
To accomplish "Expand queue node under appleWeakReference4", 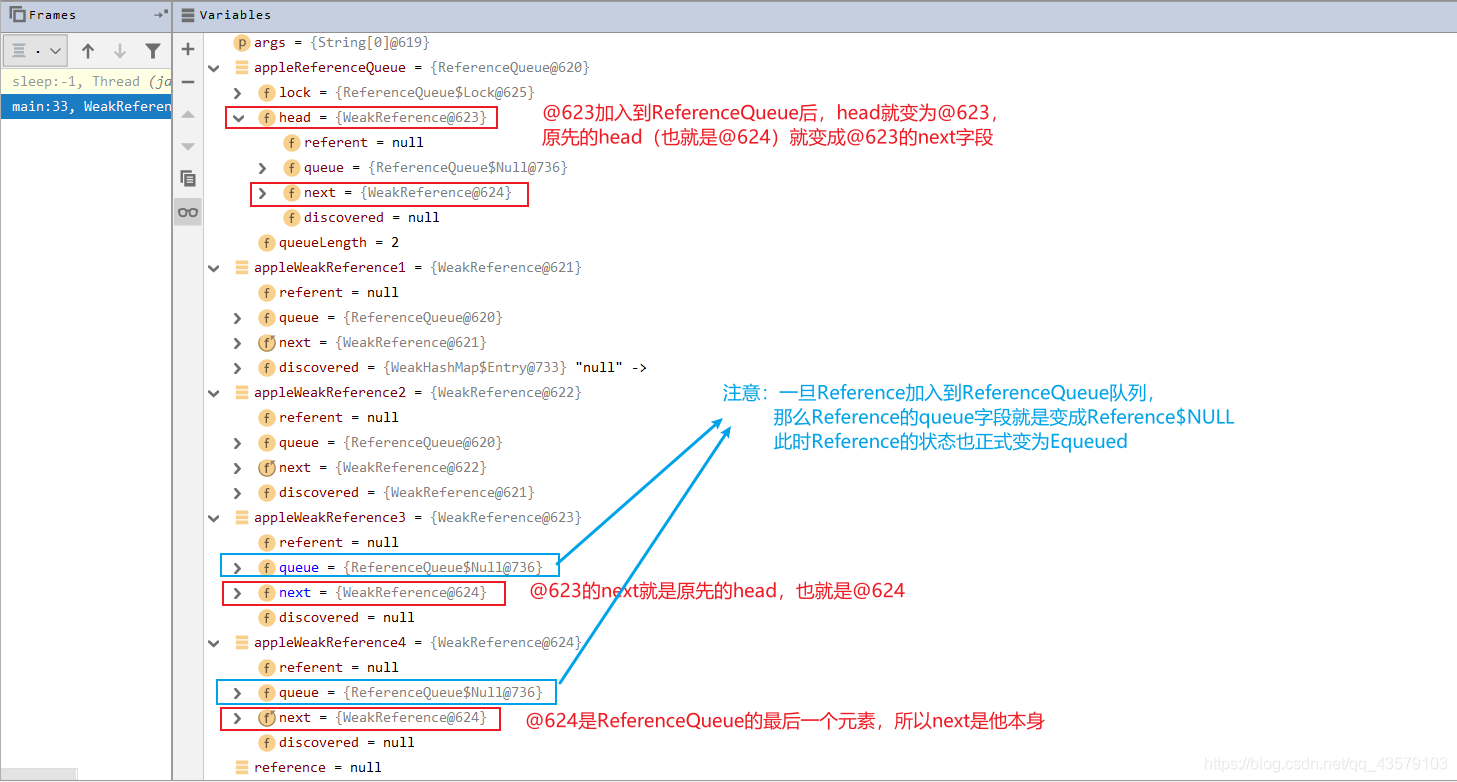I will point(238,693).
